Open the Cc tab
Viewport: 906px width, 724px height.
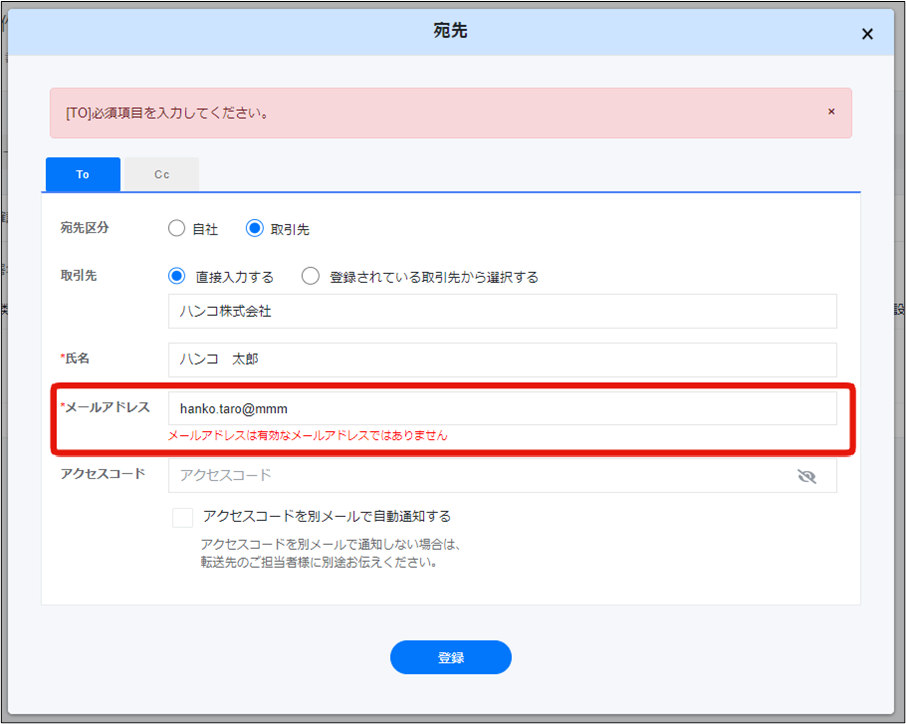(x=161, y=174)
